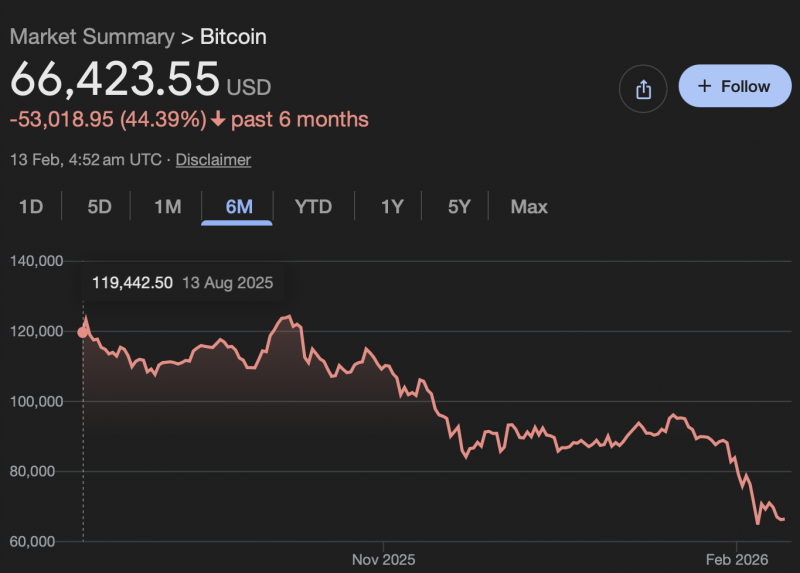Open the Disclaimer link
The height and width of the screenshot is (573, 800).
coord(213,160)
